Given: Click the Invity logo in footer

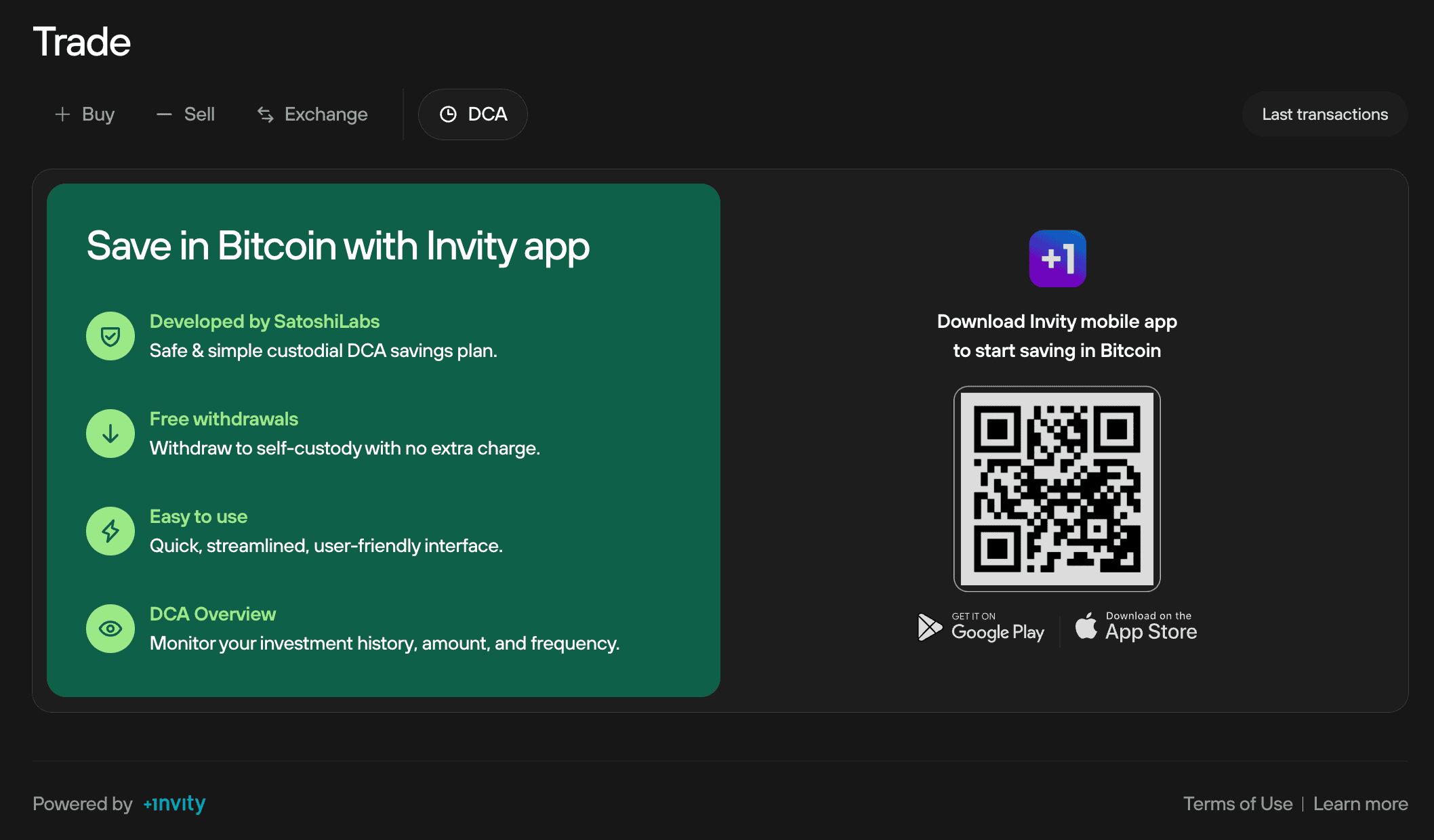Looking at the screenshot, I should (174, 803).
